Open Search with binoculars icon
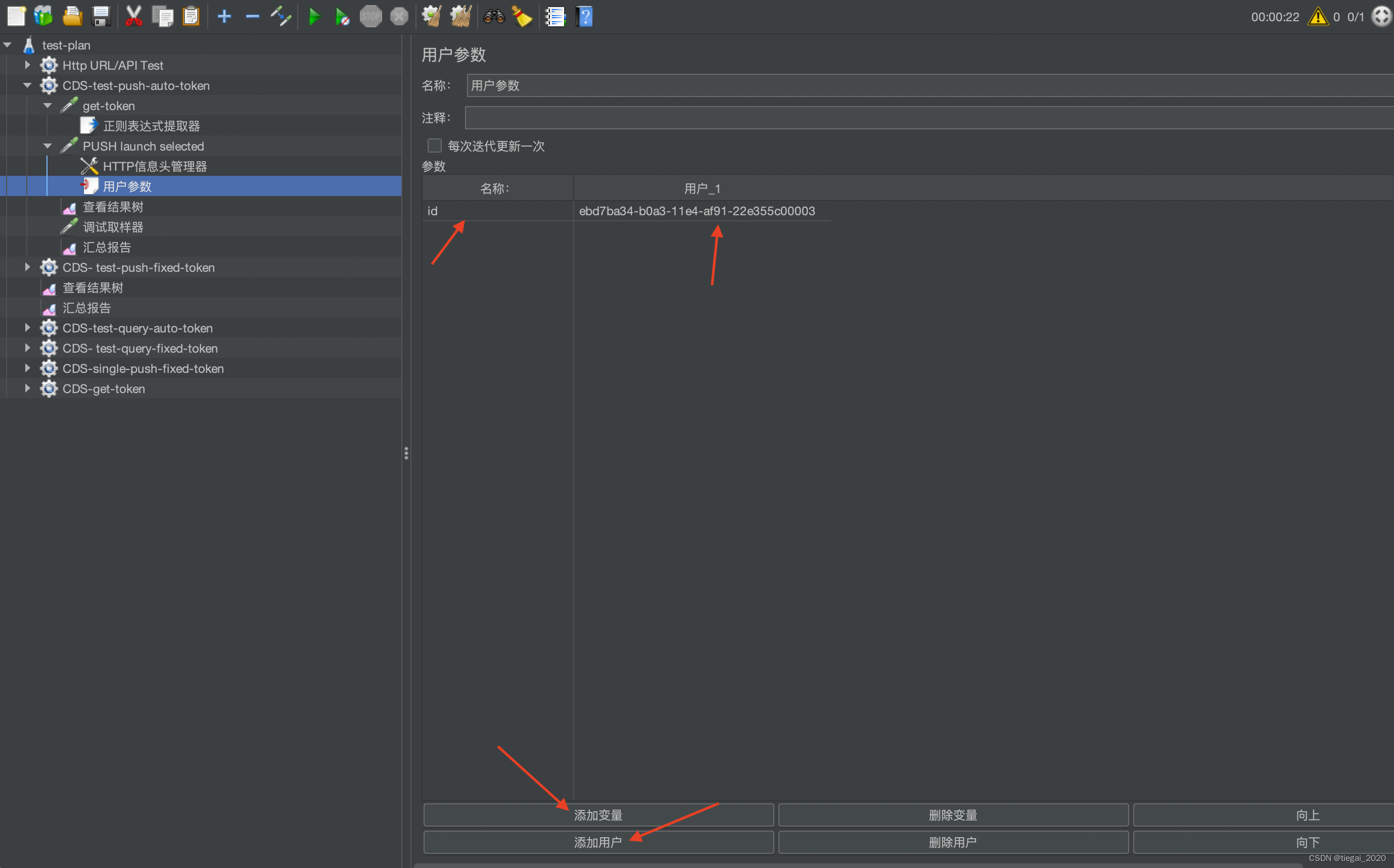Image resolution: width=1394 pixels, height=868 pixels. 494,16
